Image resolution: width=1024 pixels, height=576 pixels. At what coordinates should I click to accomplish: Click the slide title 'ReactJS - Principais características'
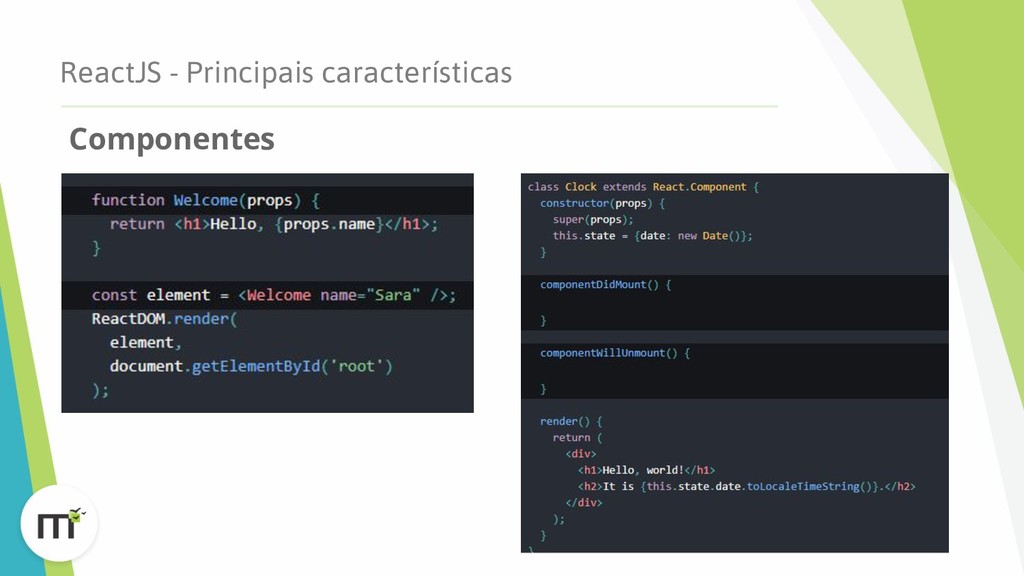pyautogui.click(x=286, y=72)
